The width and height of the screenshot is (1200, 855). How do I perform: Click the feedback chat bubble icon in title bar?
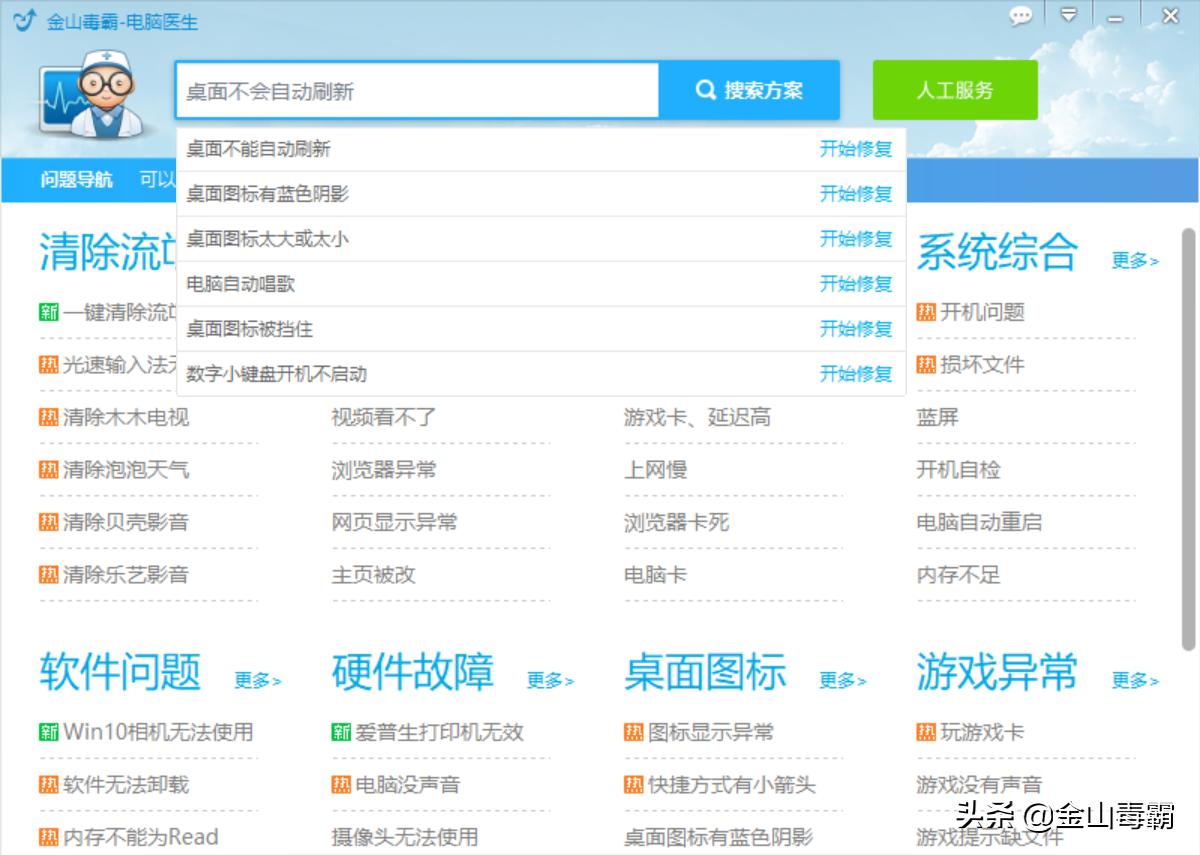coord(1021,17)
